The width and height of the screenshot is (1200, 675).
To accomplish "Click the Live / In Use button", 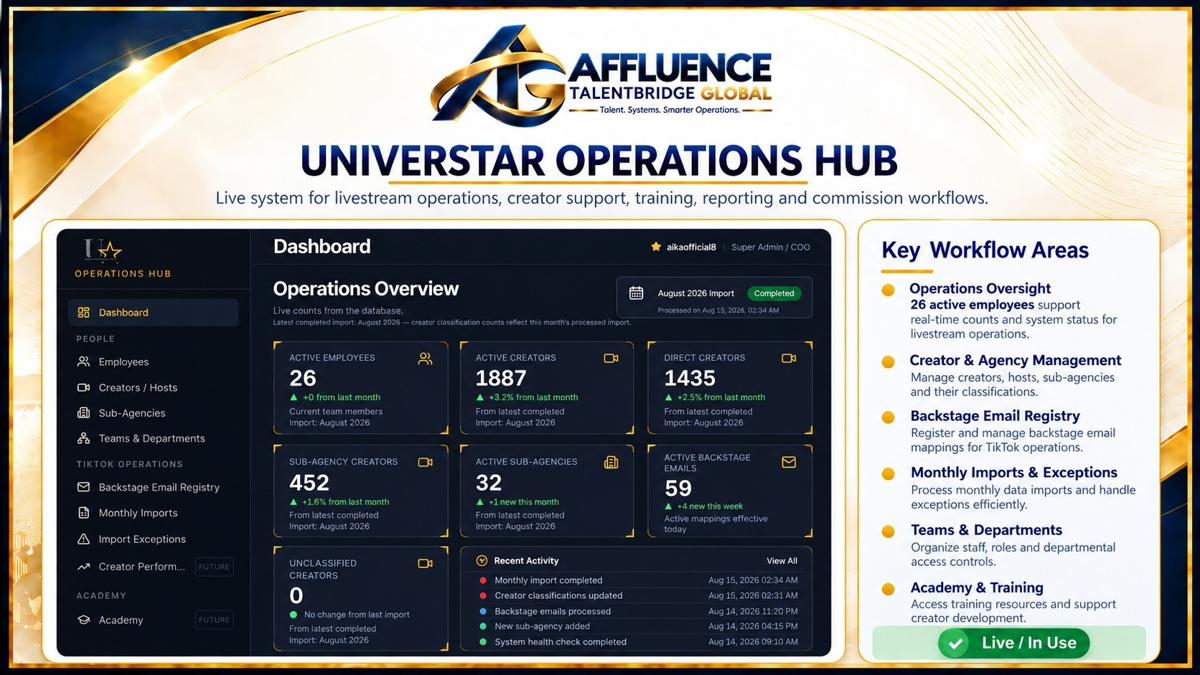I will tap(1014, 643).
